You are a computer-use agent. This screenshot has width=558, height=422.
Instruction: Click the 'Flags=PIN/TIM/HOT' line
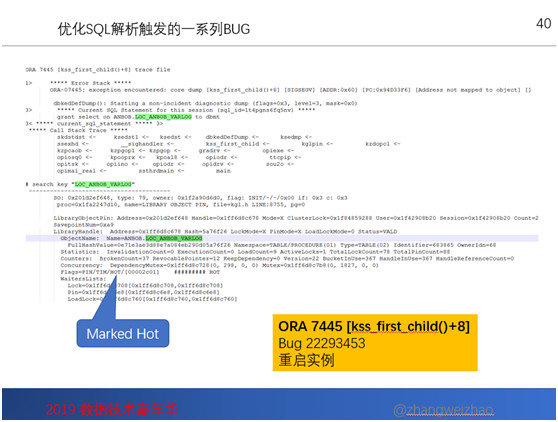tap(140, 272)
